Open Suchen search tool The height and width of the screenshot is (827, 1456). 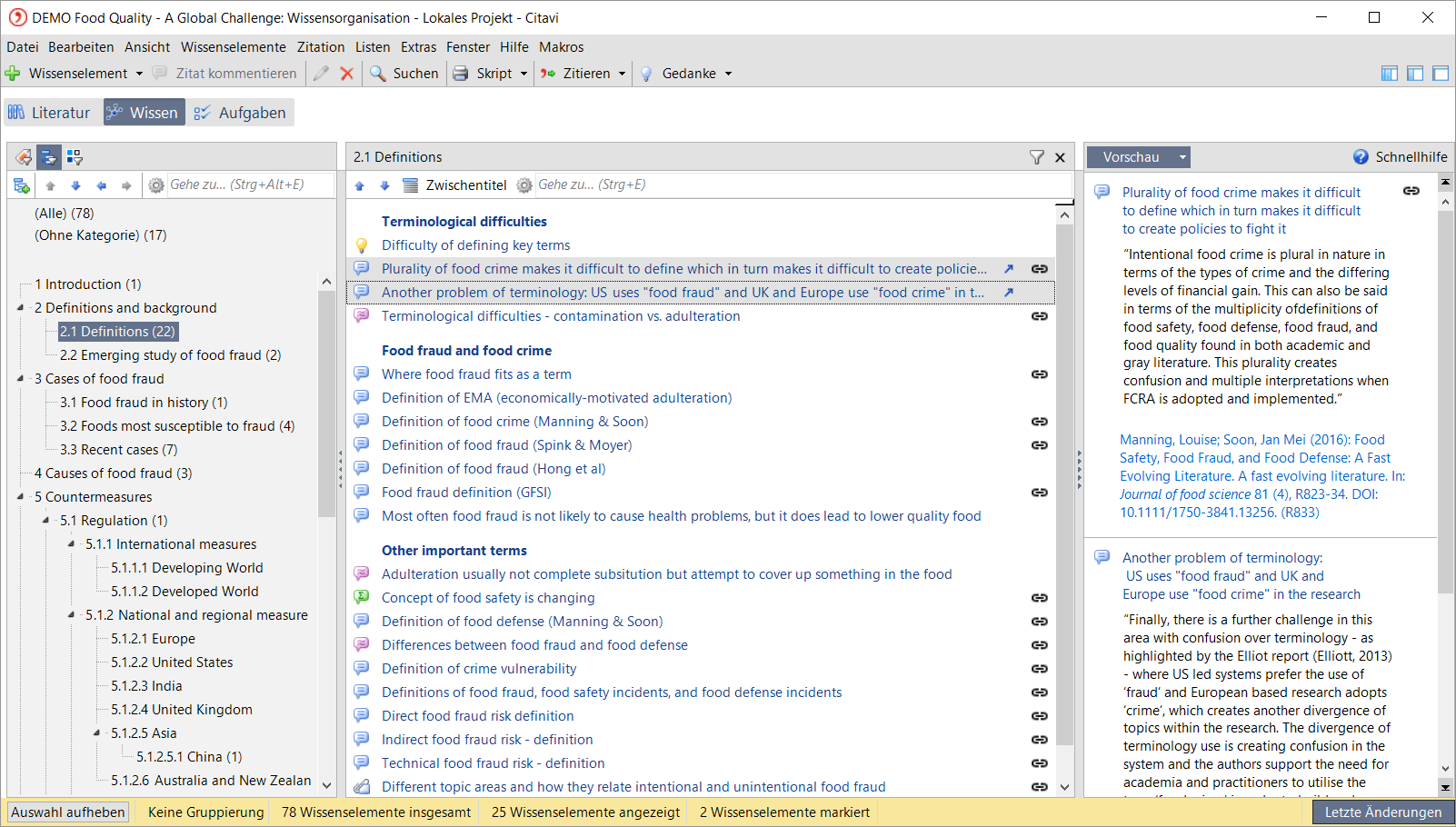(x=404, y=74)
